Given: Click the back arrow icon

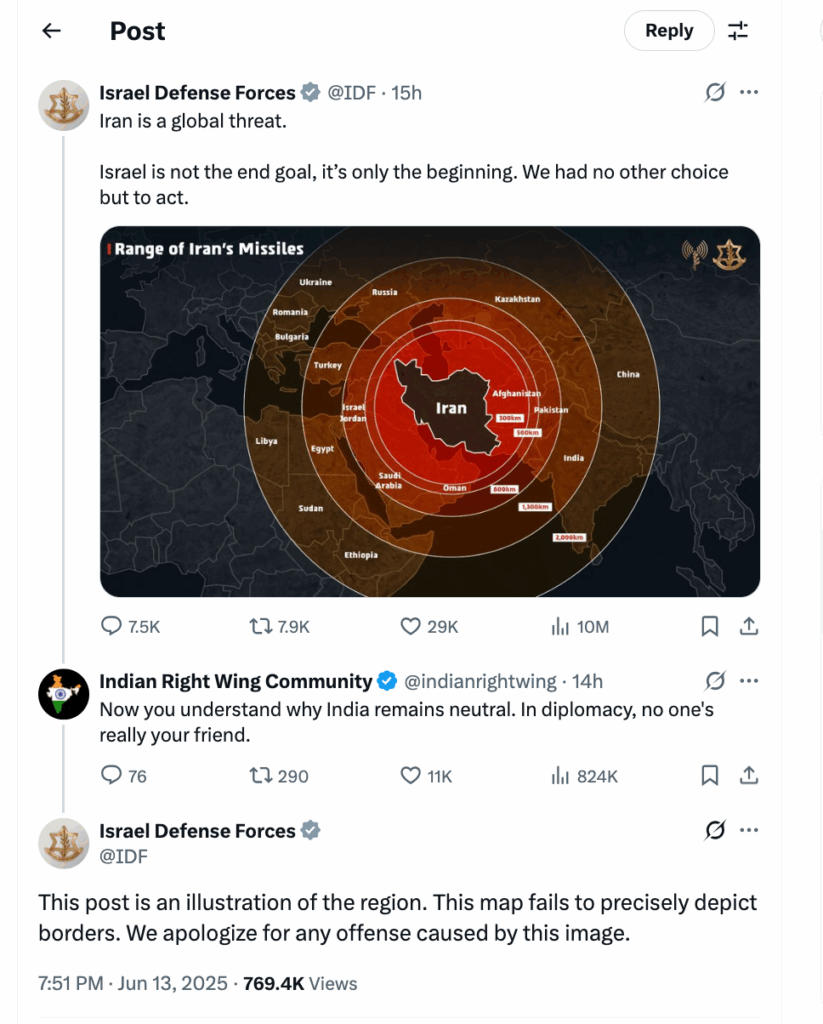Looking at the screenshot, I should (x=51, y=31).
